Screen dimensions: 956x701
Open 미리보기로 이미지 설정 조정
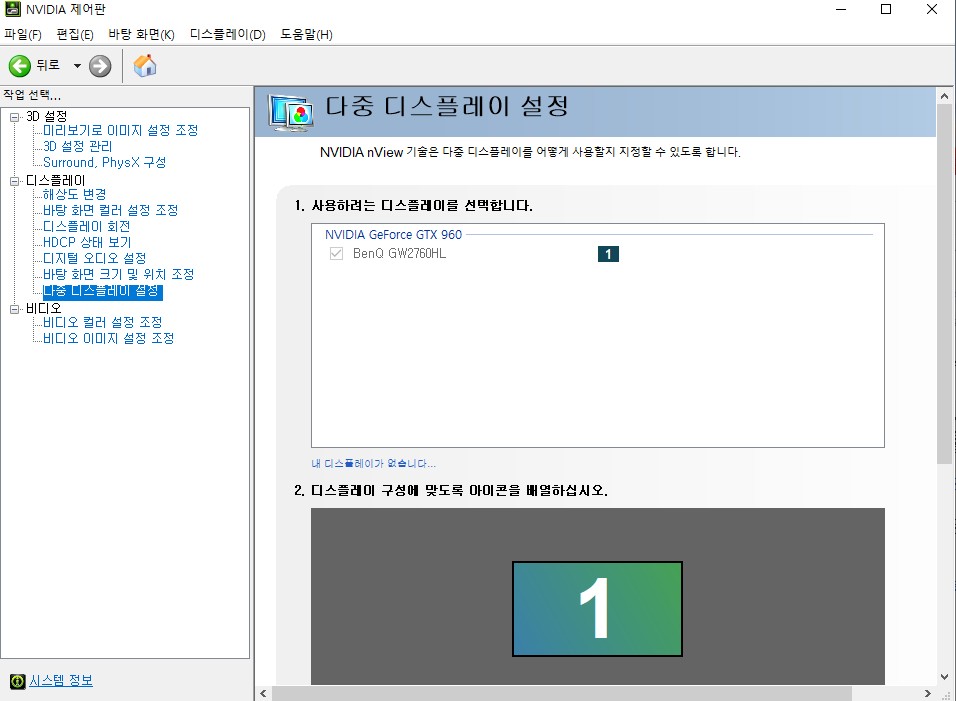pos(121,130)
